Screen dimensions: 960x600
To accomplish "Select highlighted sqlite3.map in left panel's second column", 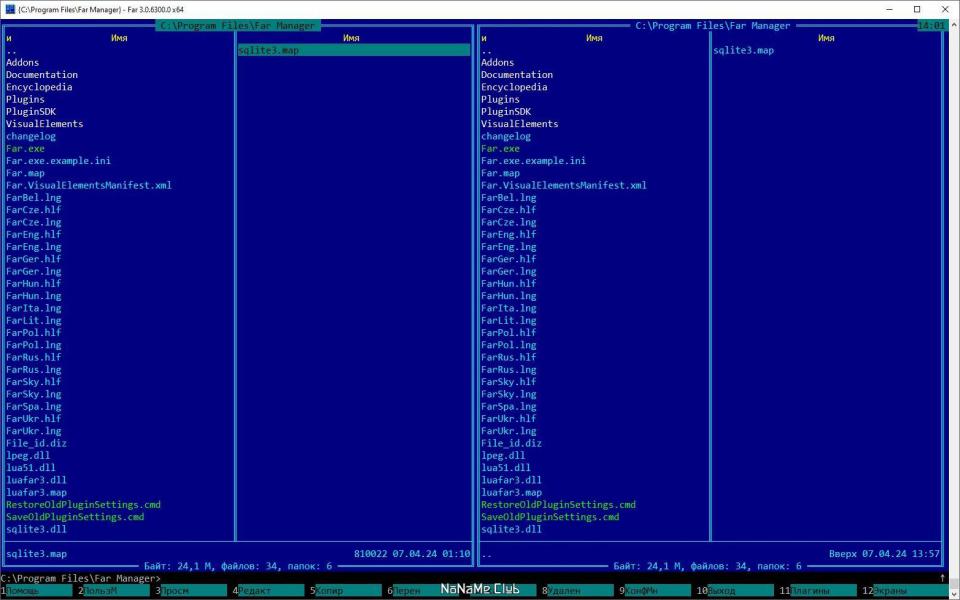I will 354,50.
